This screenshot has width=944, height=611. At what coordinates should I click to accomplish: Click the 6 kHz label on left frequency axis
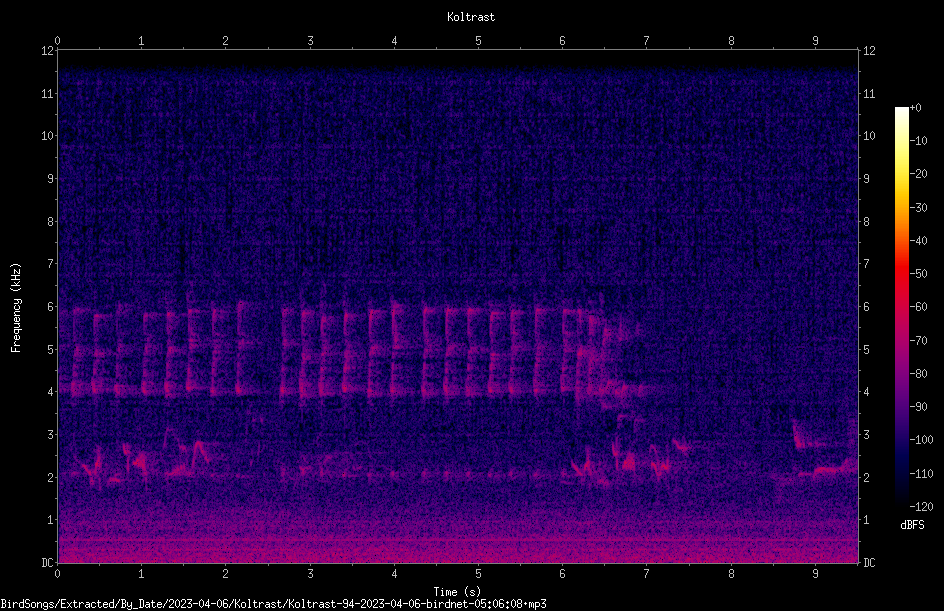[49, 306]
